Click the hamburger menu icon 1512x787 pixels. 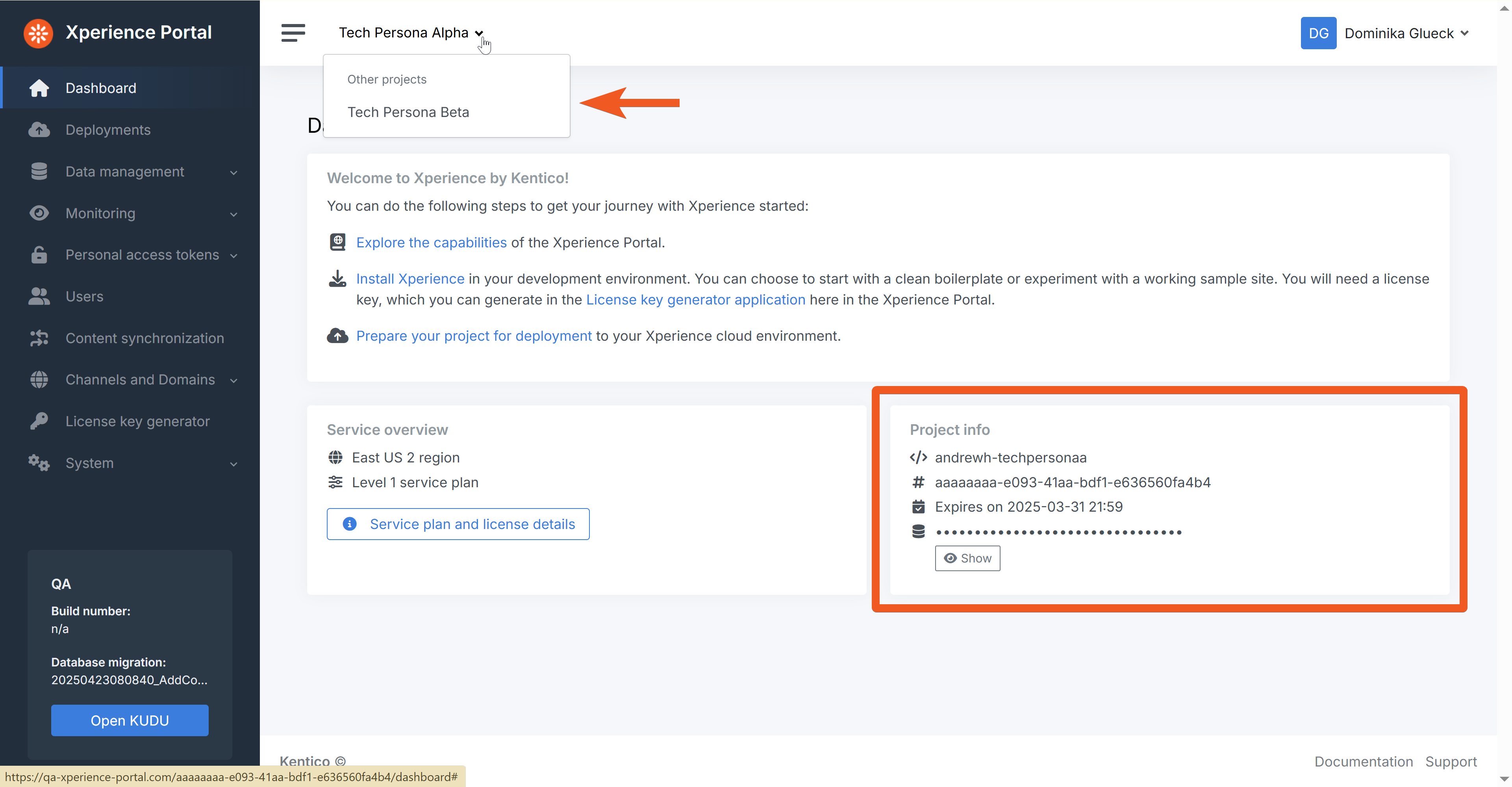coord(293,33)
